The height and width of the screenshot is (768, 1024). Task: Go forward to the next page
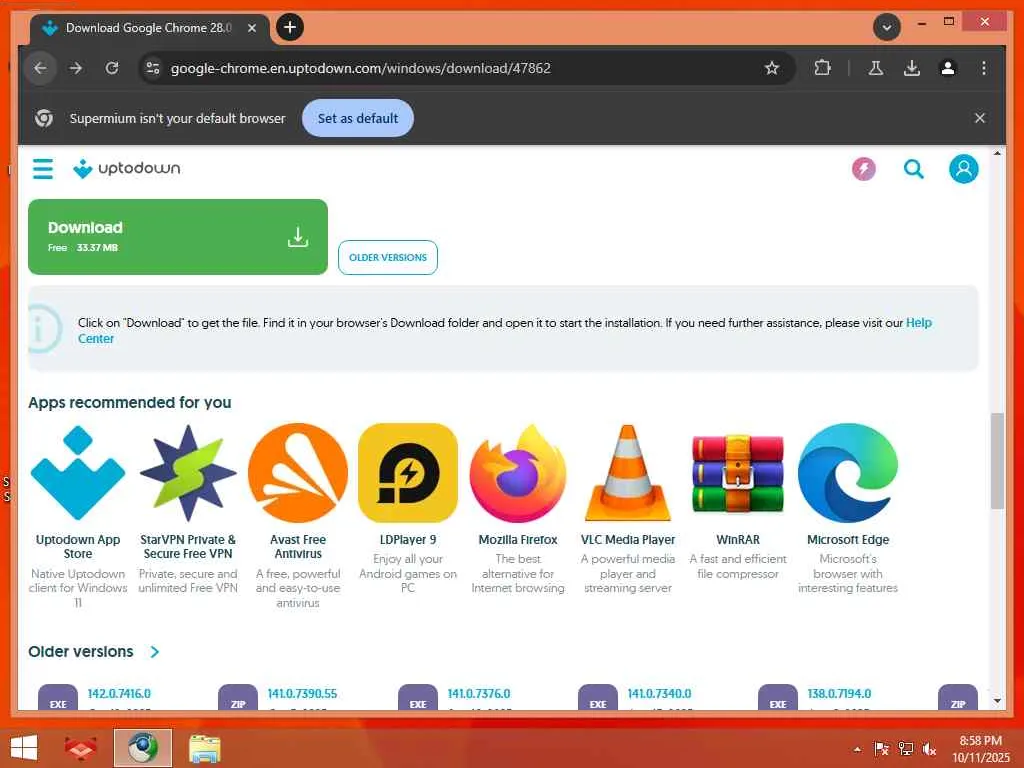[x=76, y=68]
